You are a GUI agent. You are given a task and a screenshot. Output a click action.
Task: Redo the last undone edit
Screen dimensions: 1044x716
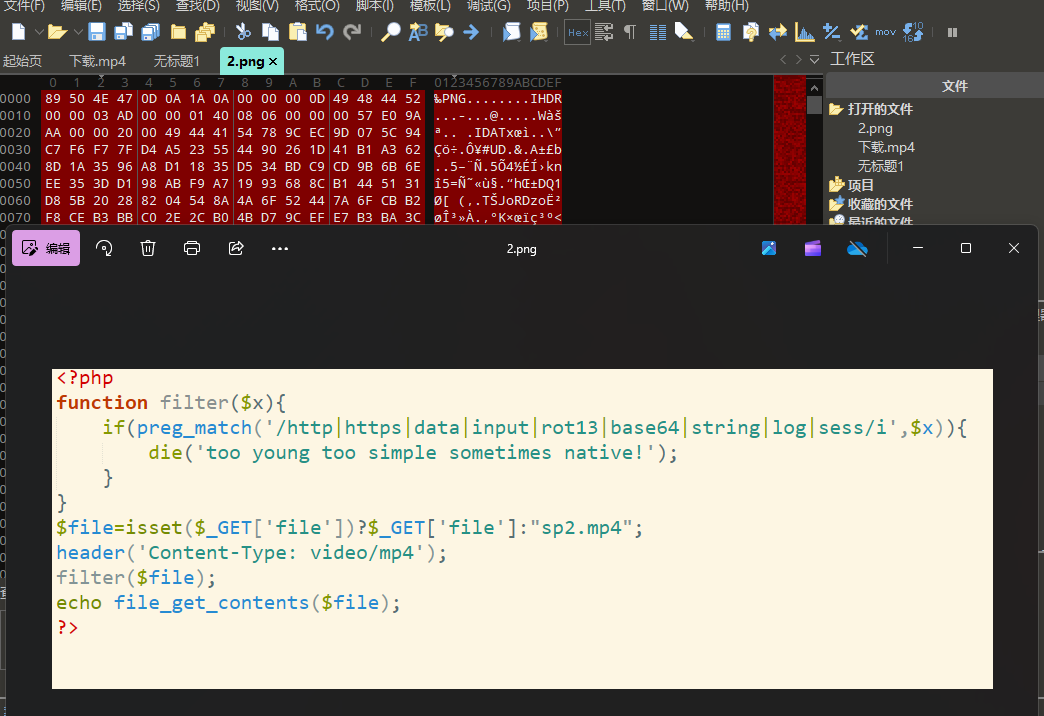(x=352, y=31)
